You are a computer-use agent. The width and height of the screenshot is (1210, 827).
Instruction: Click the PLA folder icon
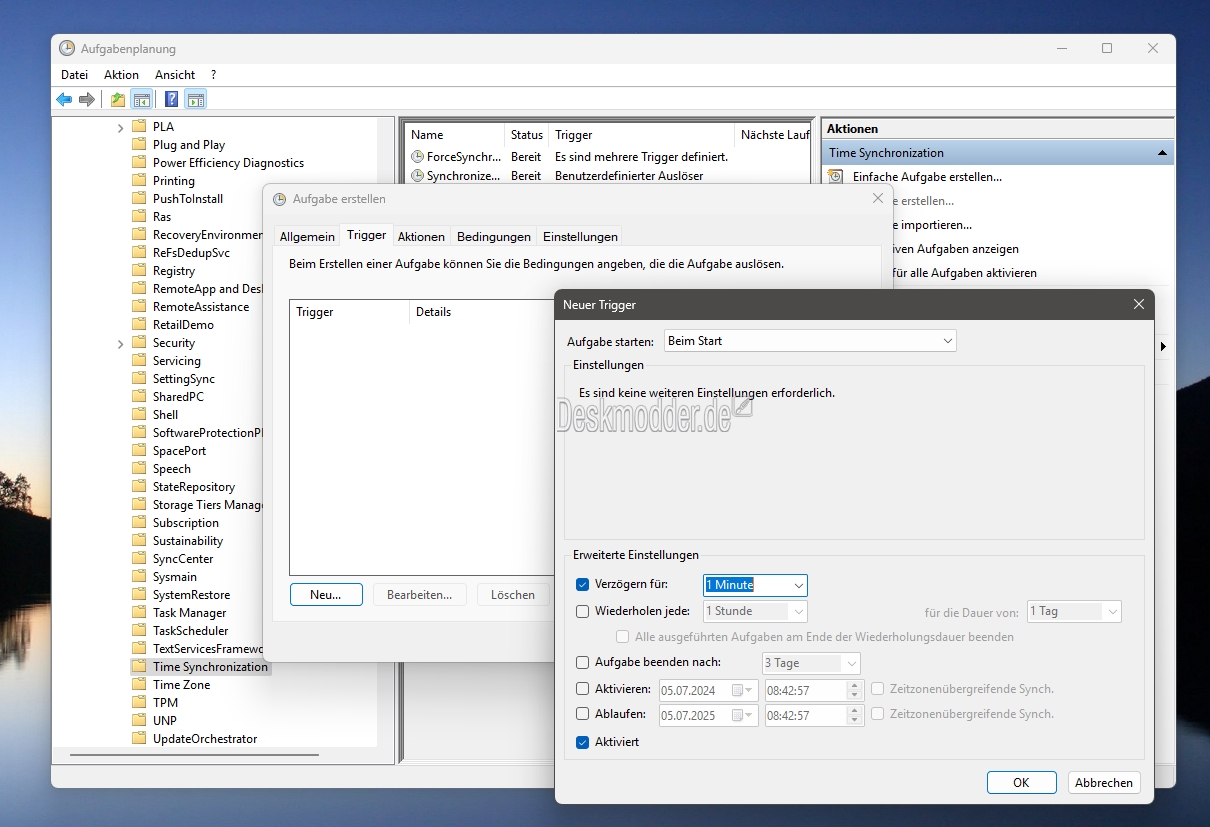[140, 127]
